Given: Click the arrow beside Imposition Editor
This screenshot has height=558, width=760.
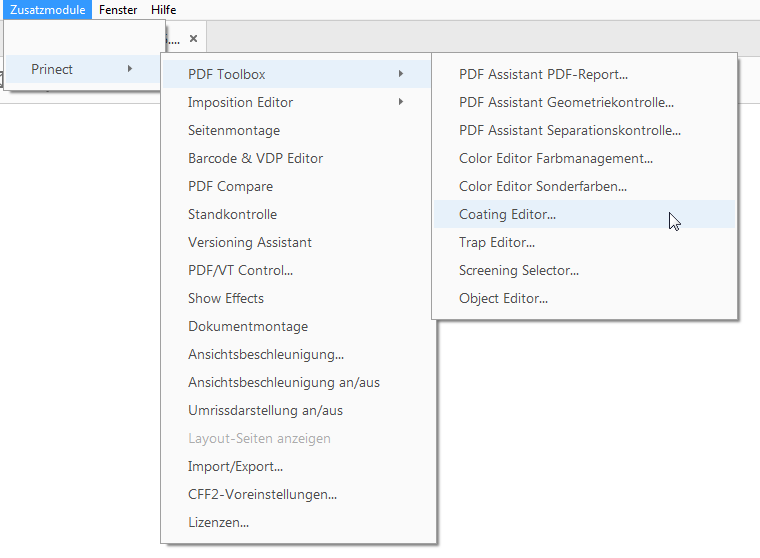Looking at the screenshot, I should coord(401,102).
